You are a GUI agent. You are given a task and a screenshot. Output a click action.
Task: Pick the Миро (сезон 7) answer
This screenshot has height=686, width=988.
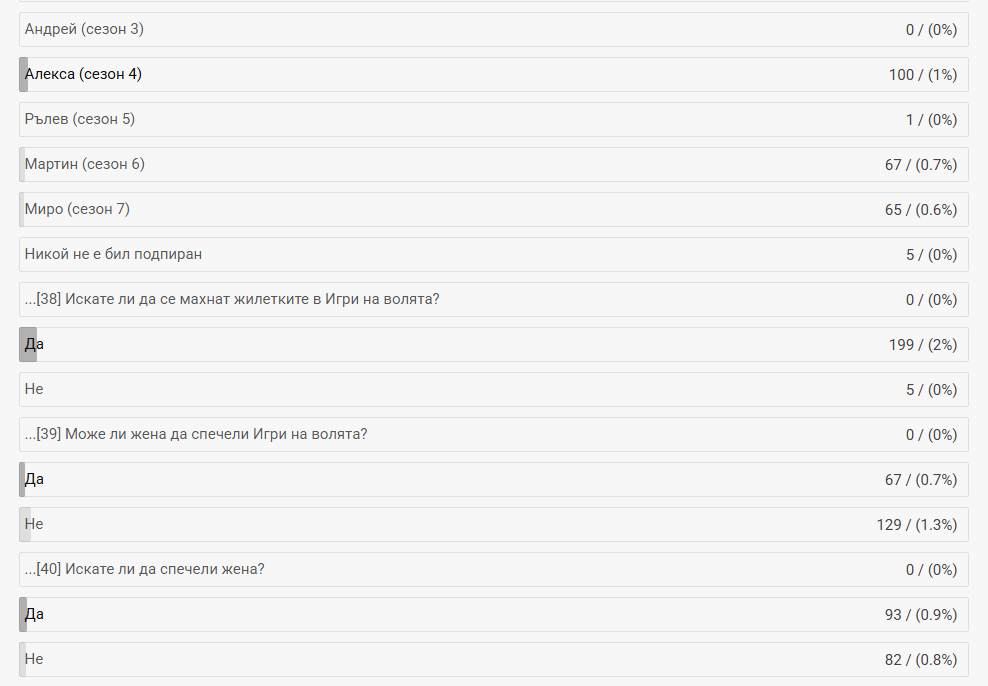77,209
